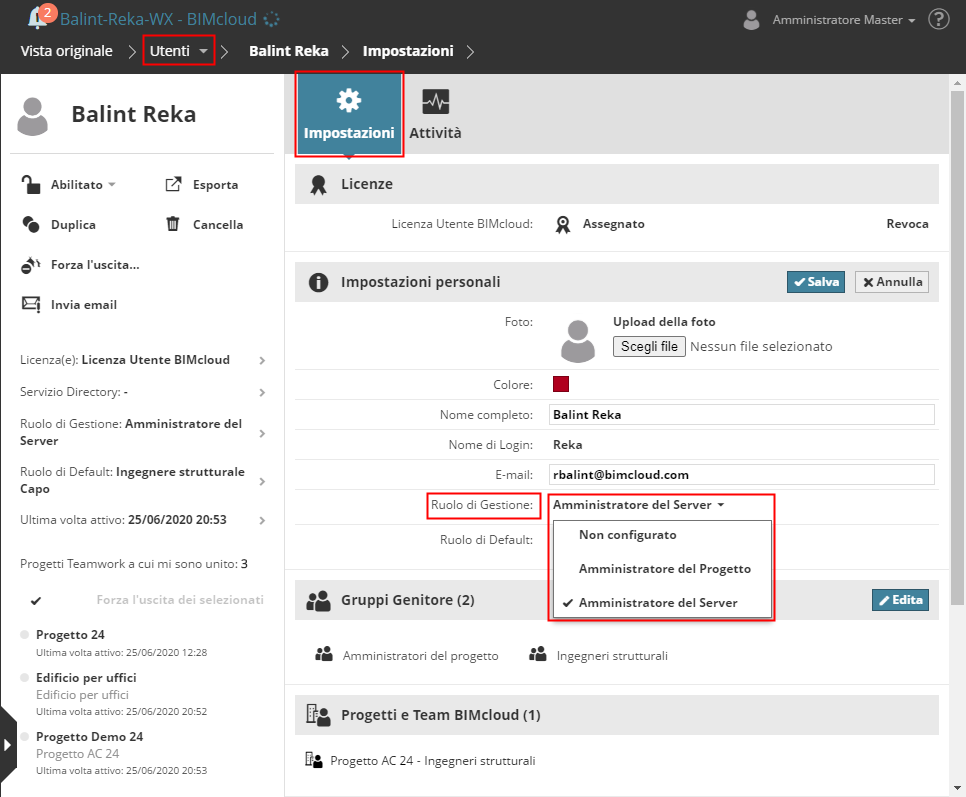Select the Progetto 24 status dot
The width and height of the screenshot is (966, 797).
[x=25, y=634]
